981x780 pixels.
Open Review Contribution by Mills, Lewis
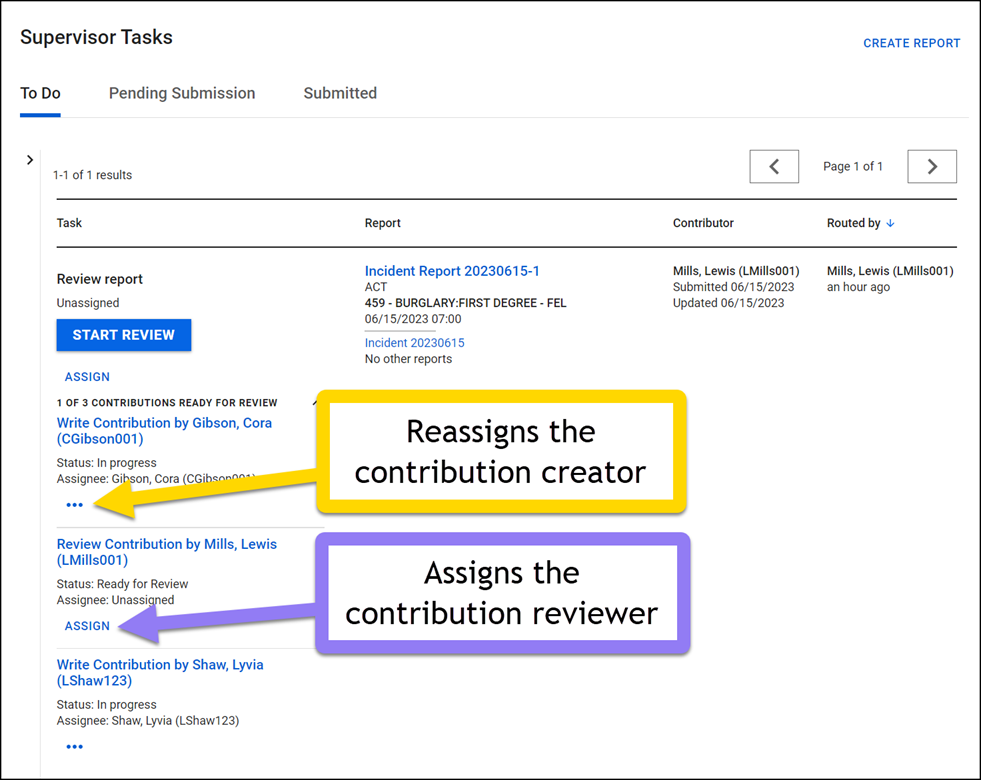(x=166, y=551)
